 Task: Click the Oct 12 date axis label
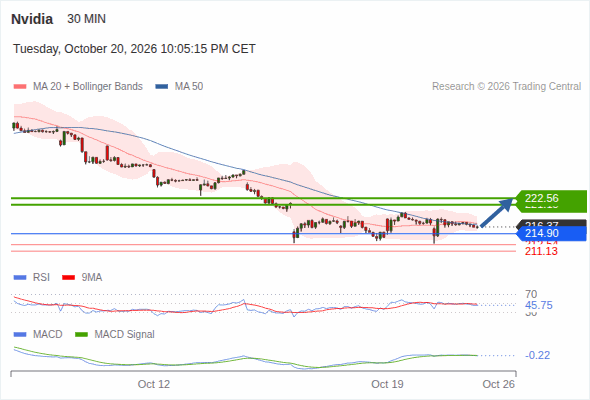[x=154, y=384]
